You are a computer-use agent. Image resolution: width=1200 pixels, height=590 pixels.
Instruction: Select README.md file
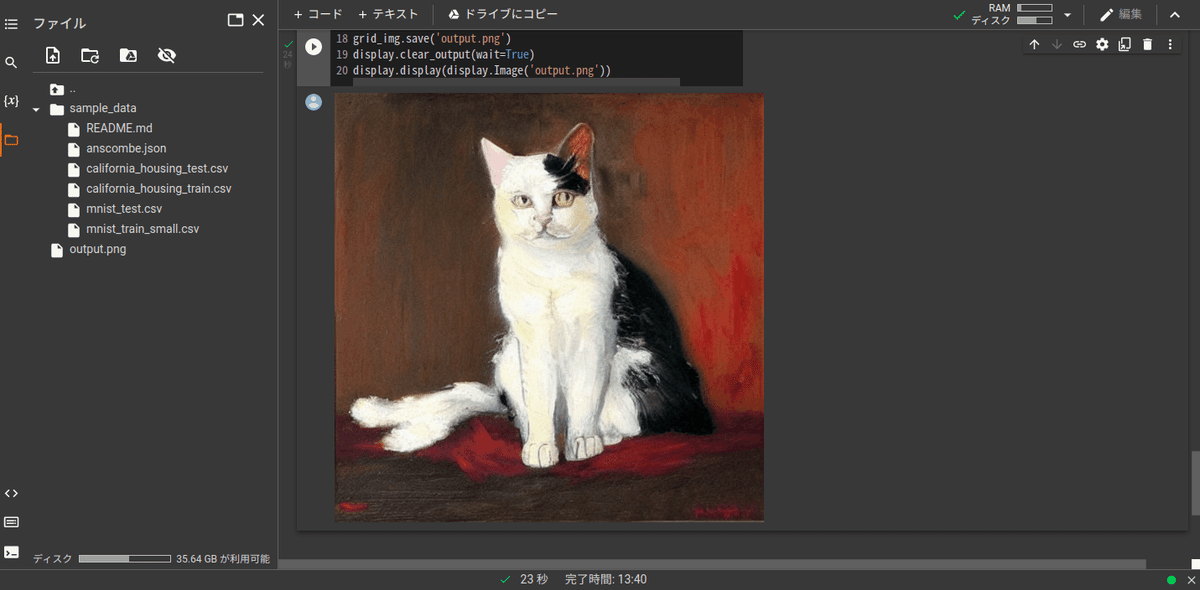tap(119, 128)
